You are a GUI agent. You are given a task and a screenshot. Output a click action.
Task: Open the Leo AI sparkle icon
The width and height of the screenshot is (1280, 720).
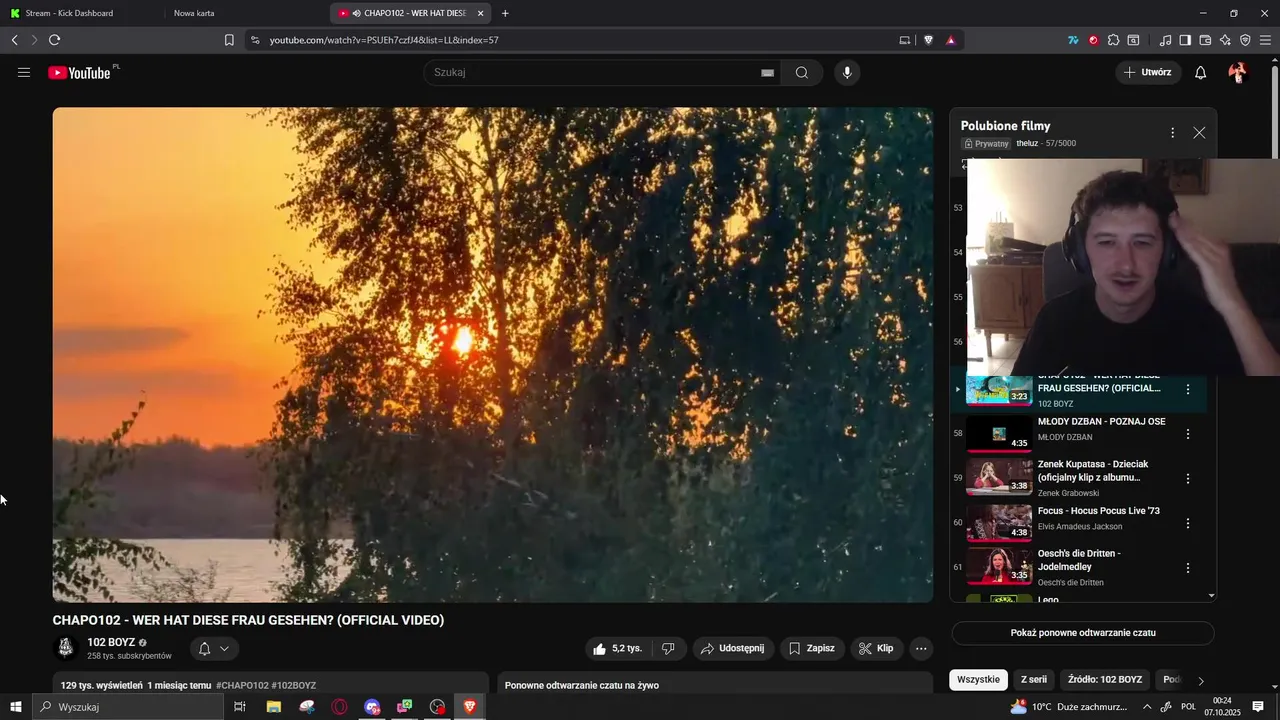(1225, 40)
